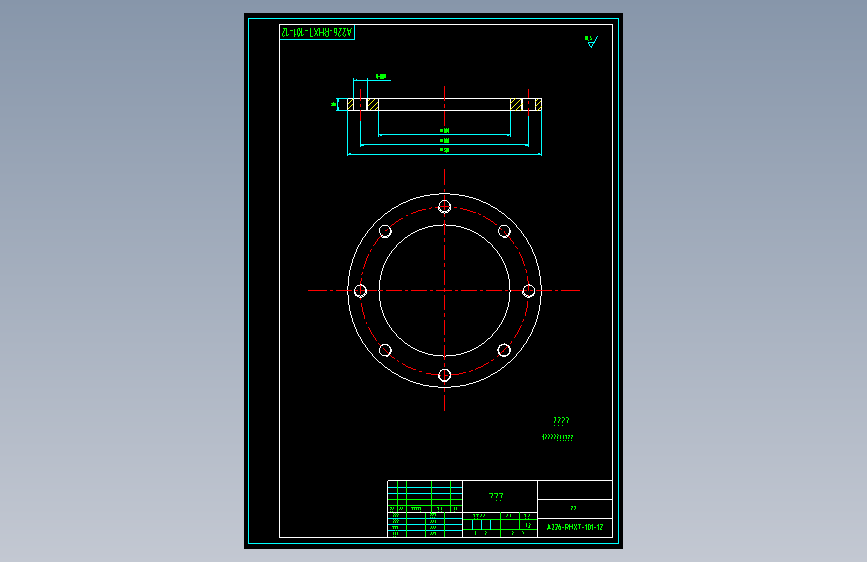
Task: Select the mirrored drawing number label at sheet corner
Action: coord(317,33)
